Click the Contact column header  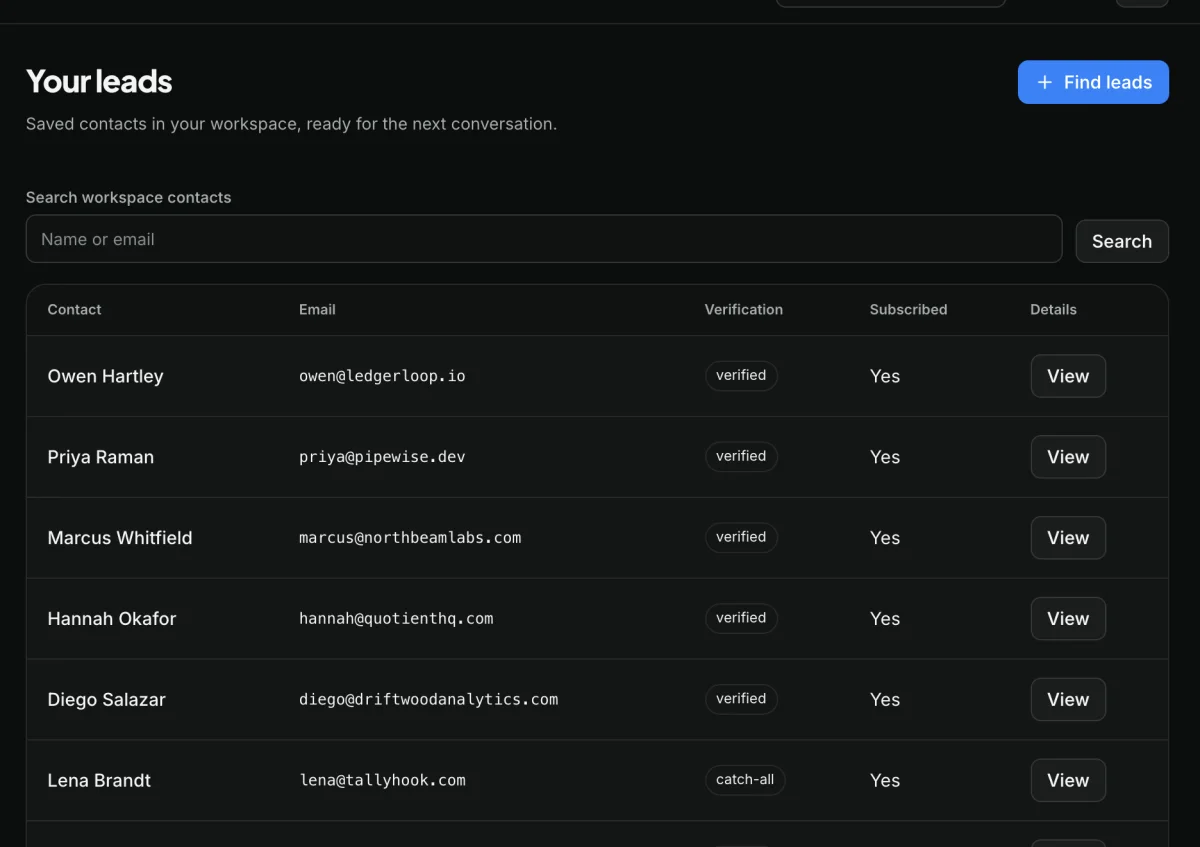pos(74,310)
